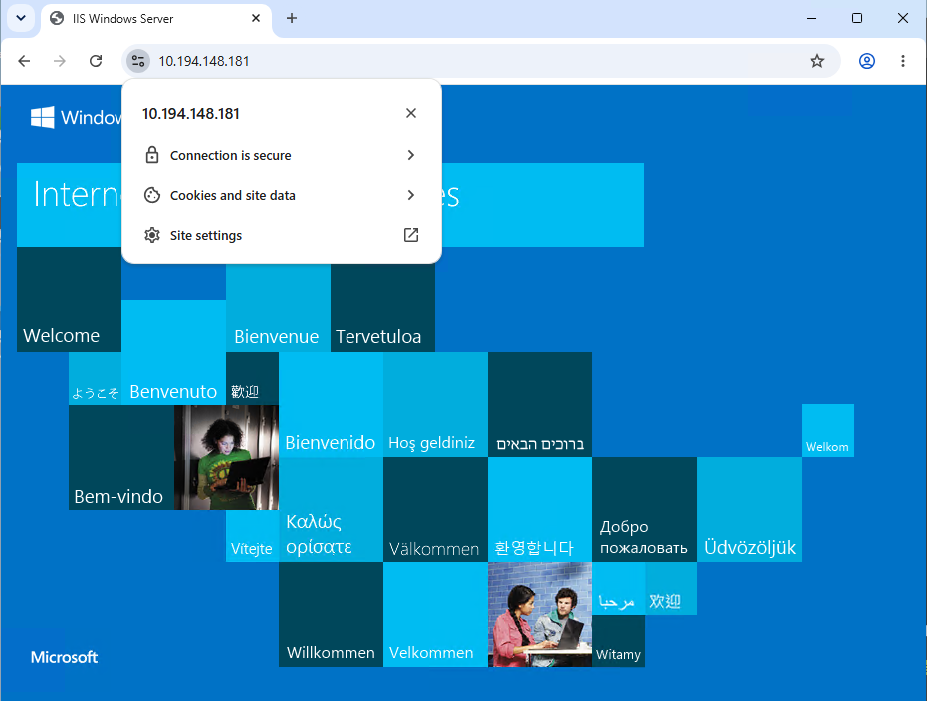Click the Welcome tile
The image size is (927, 701).
69,299
